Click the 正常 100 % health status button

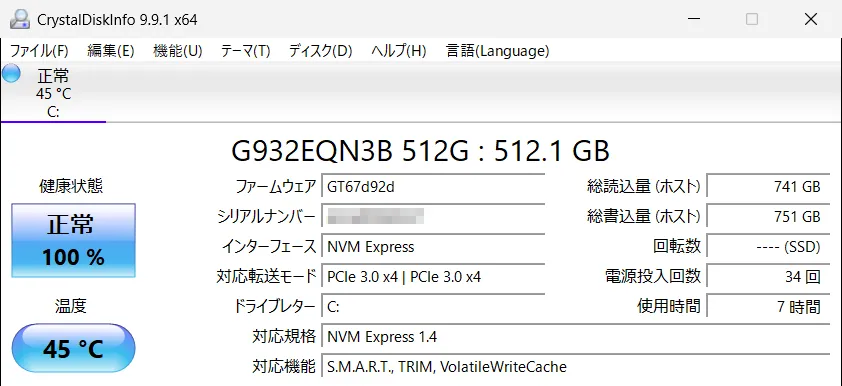pyautogui.click(x=74, y=241)
